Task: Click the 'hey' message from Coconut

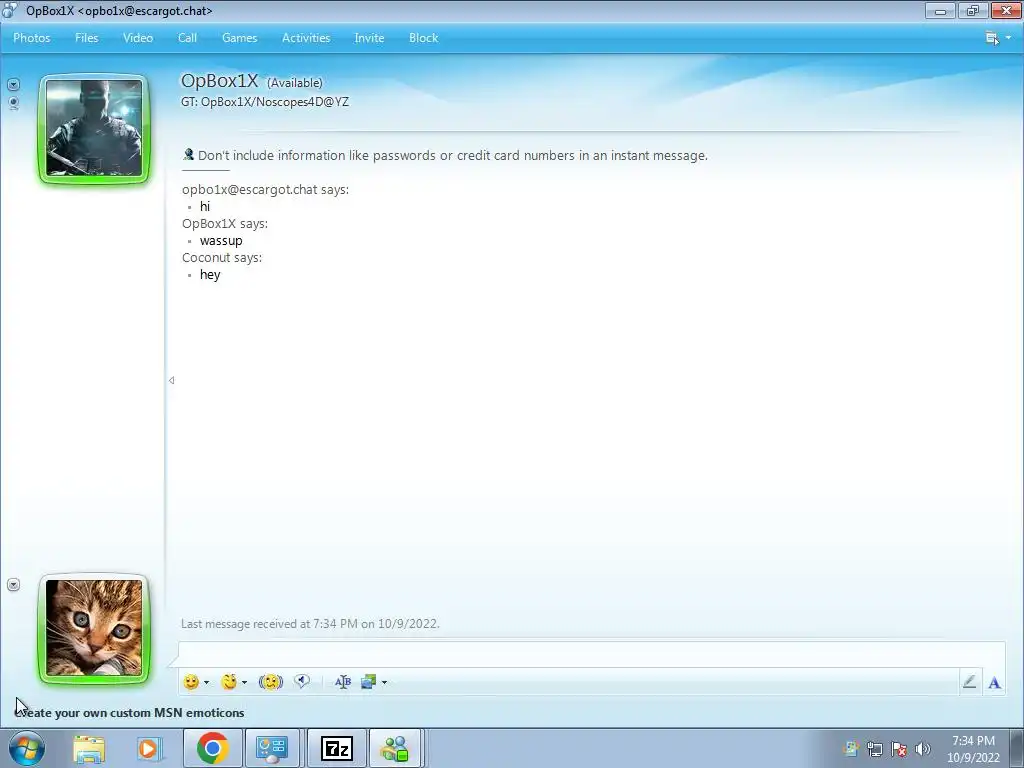Action: tap(210, 274)
